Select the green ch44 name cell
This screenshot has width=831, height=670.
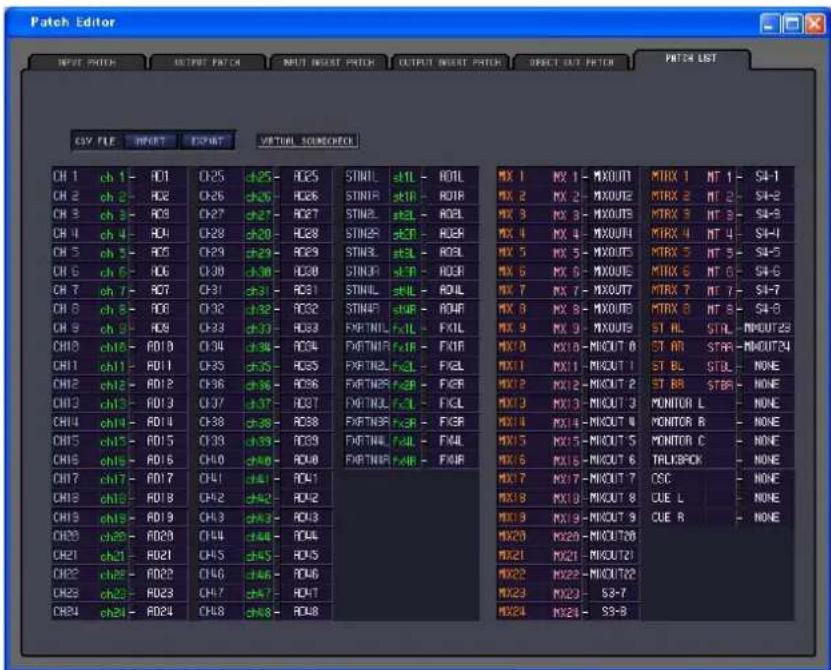(x=259, y=536)
